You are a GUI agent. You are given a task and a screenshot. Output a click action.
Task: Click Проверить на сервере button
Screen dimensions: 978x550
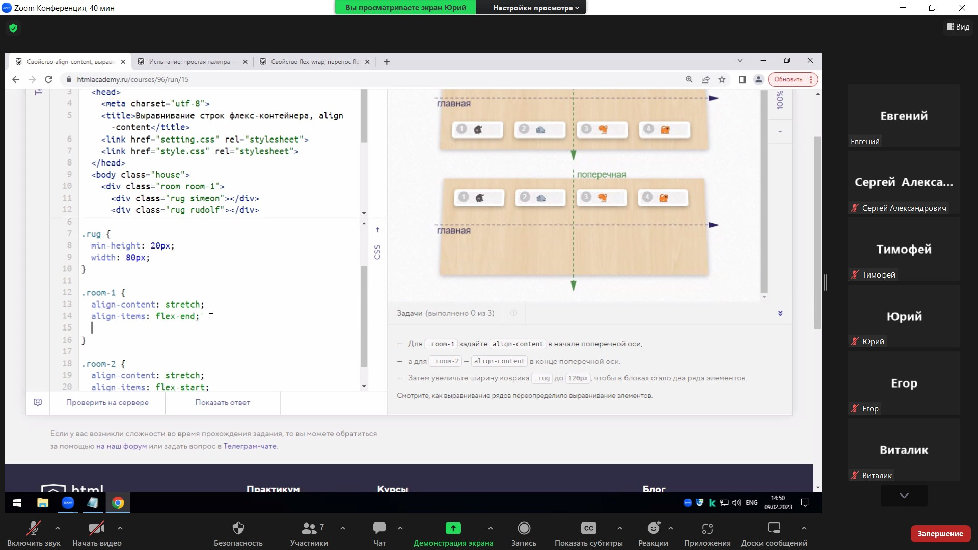coord(107,402)
